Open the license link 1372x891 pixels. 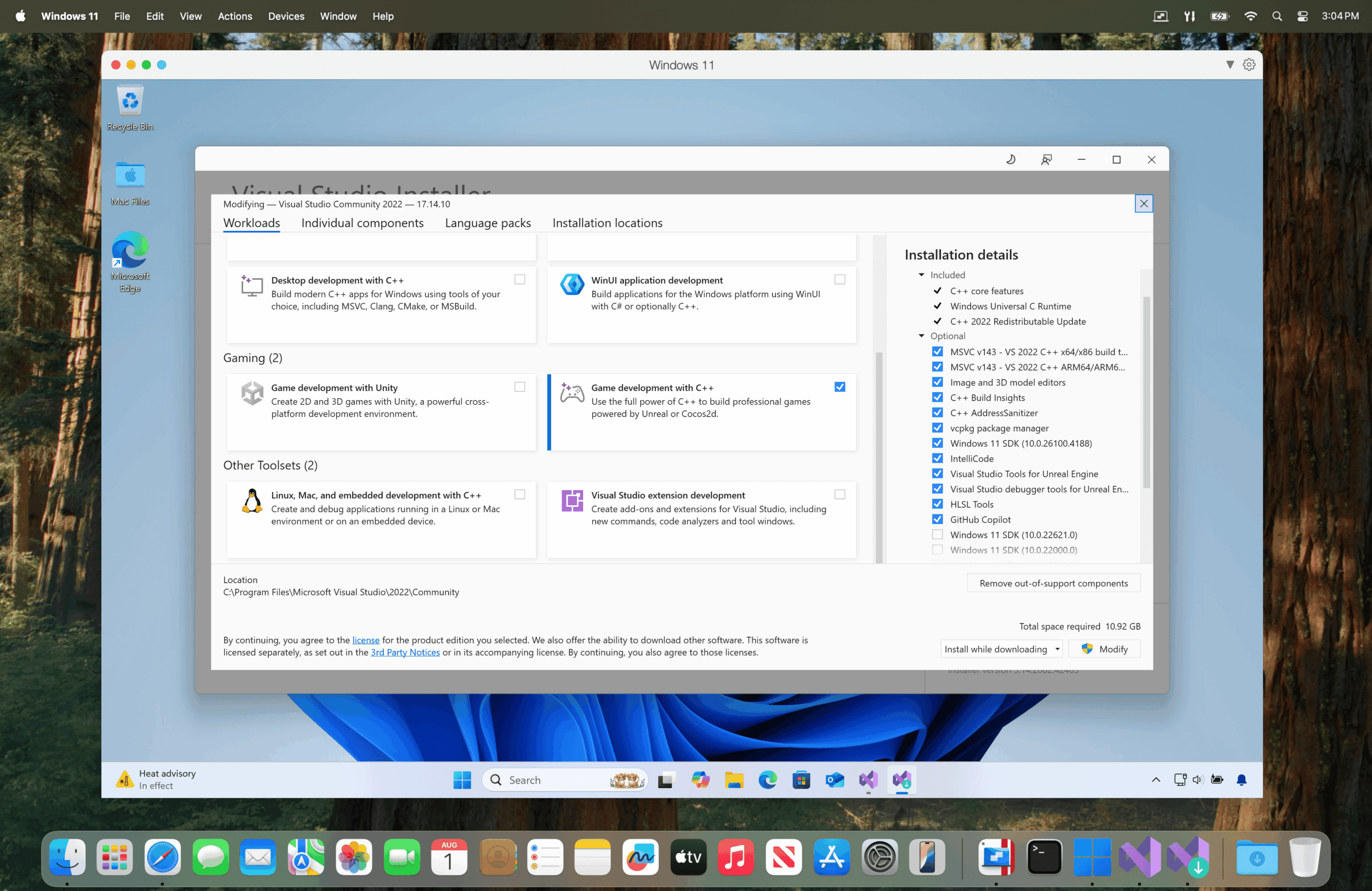pos(366,640)
